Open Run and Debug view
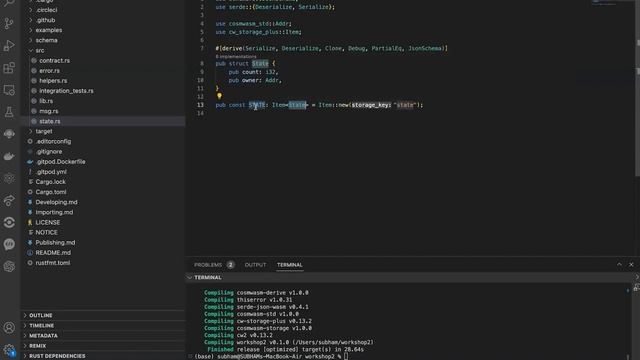 [x=9, y=46]
